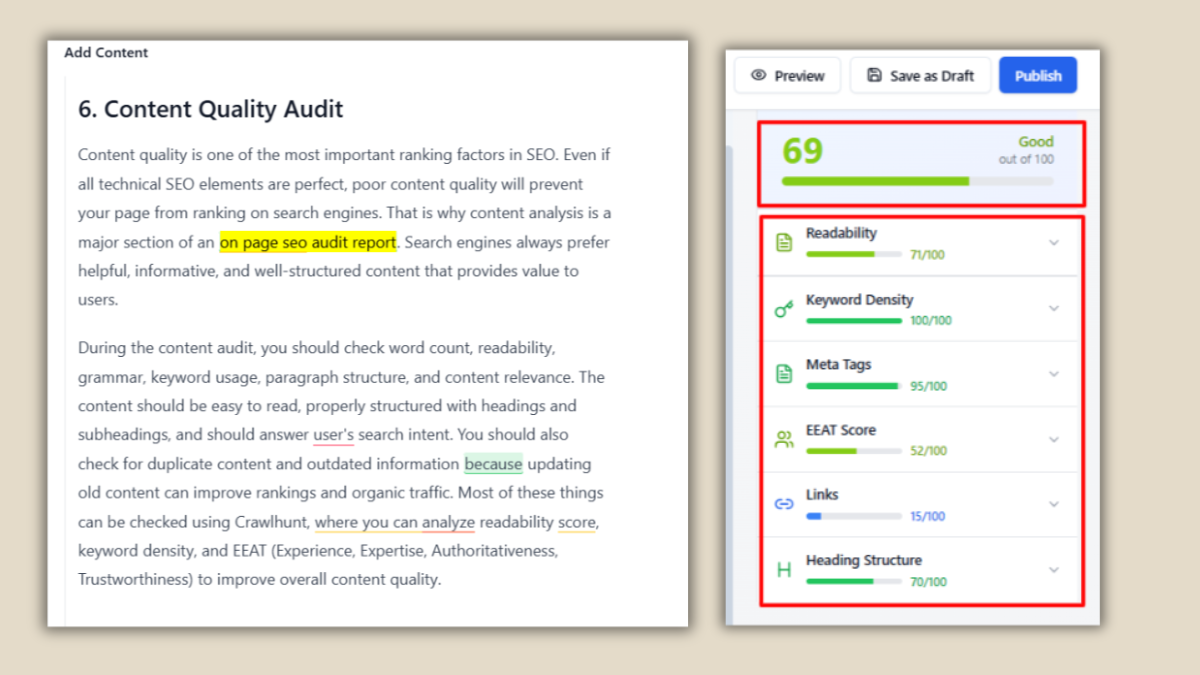The width and height of the screenshot is (1200, 675).
Task: Click the 'Add Content' label
Action: click(x=106, y=52)
